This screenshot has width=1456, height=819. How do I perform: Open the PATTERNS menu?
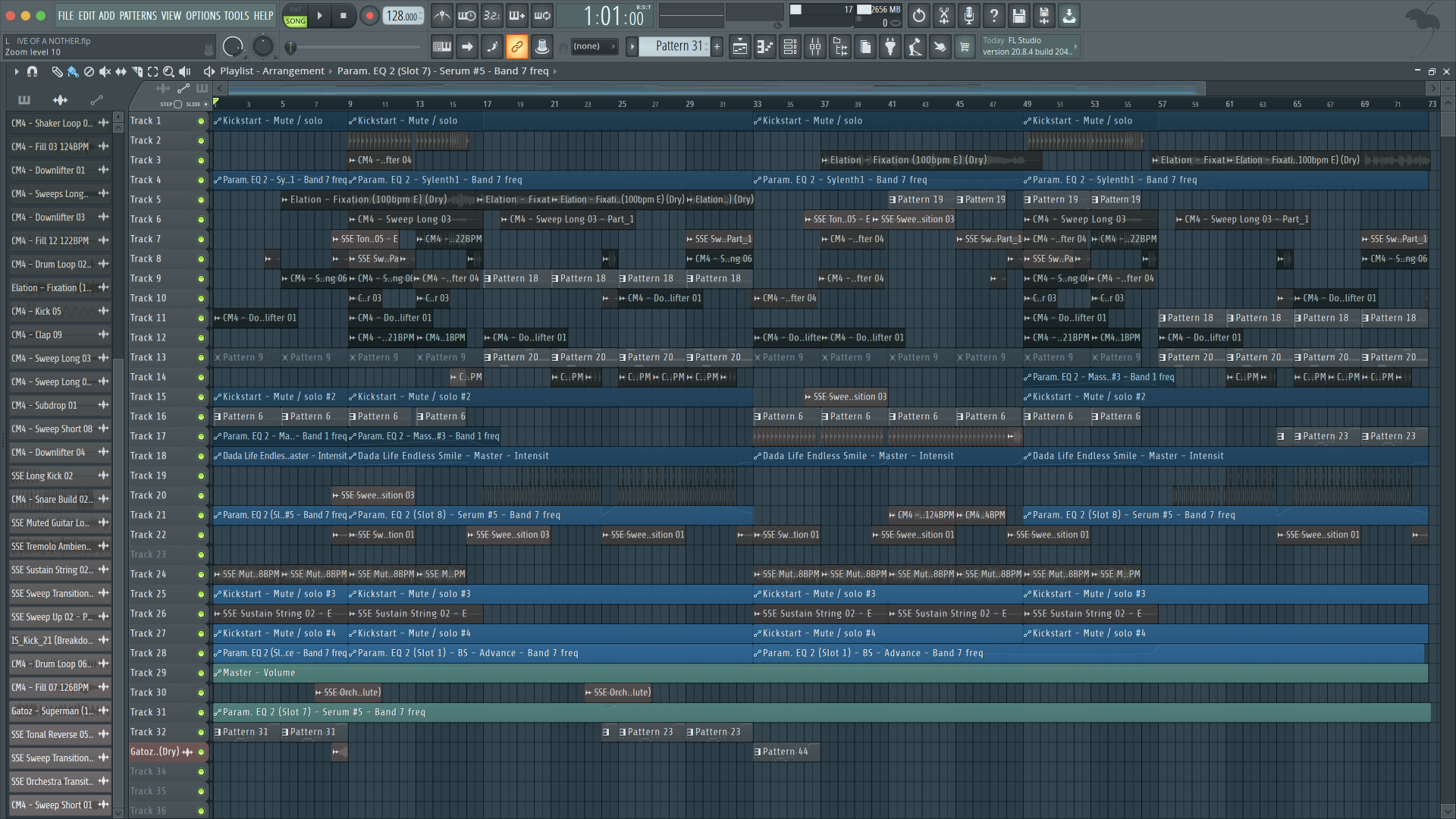[x=138, y=16]
